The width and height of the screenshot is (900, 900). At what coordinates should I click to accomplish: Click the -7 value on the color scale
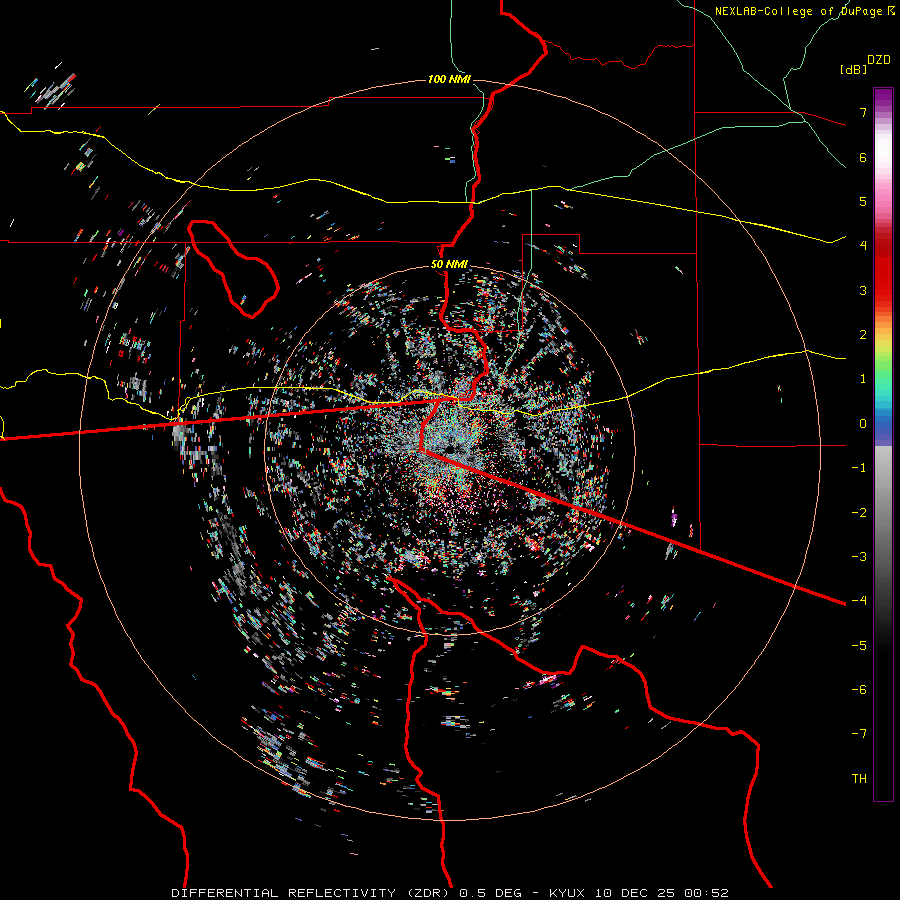pyautogui.click(x=859, y=734)
